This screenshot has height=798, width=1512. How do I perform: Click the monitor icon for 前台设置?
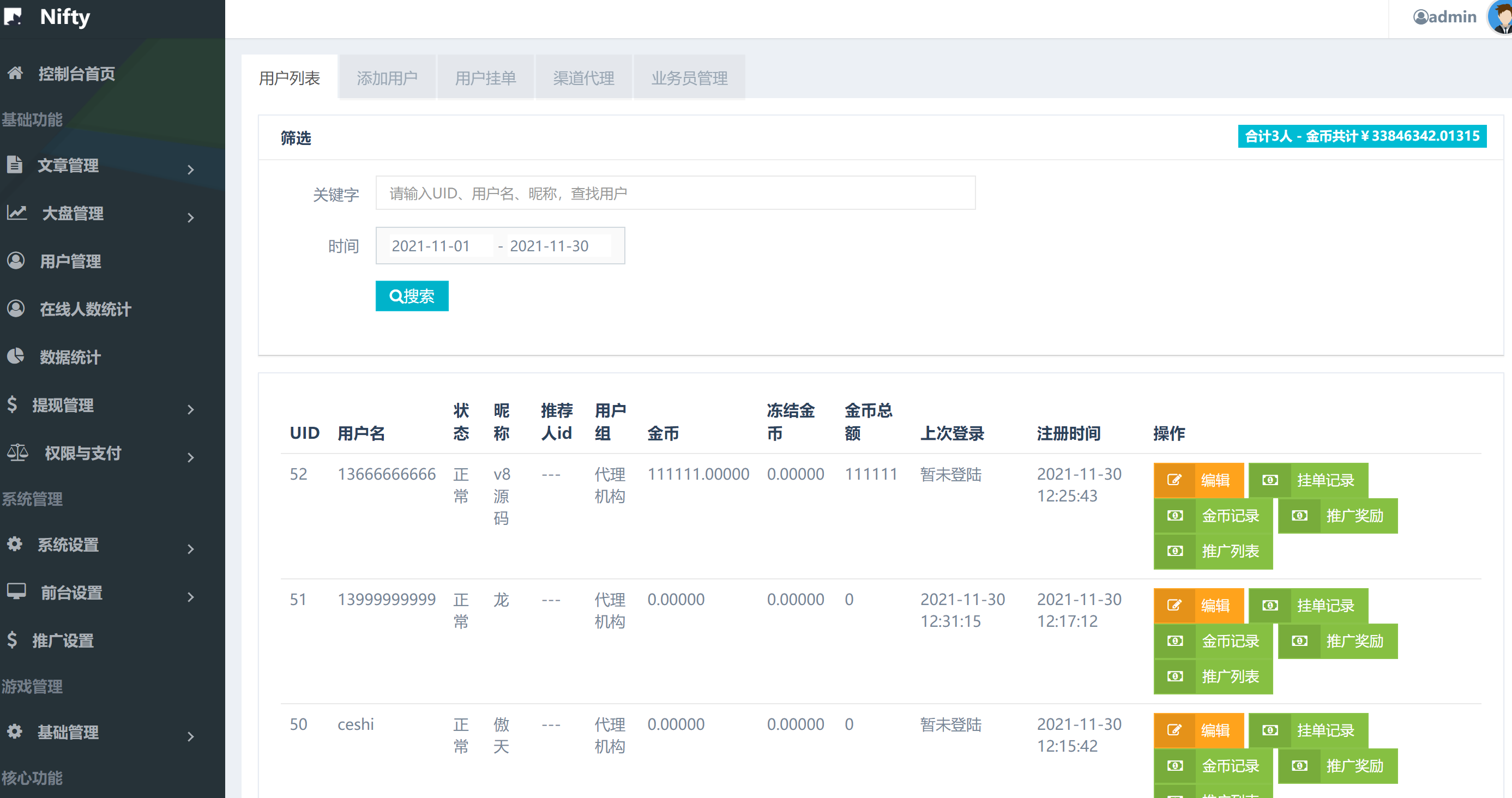tap(16, 591)
